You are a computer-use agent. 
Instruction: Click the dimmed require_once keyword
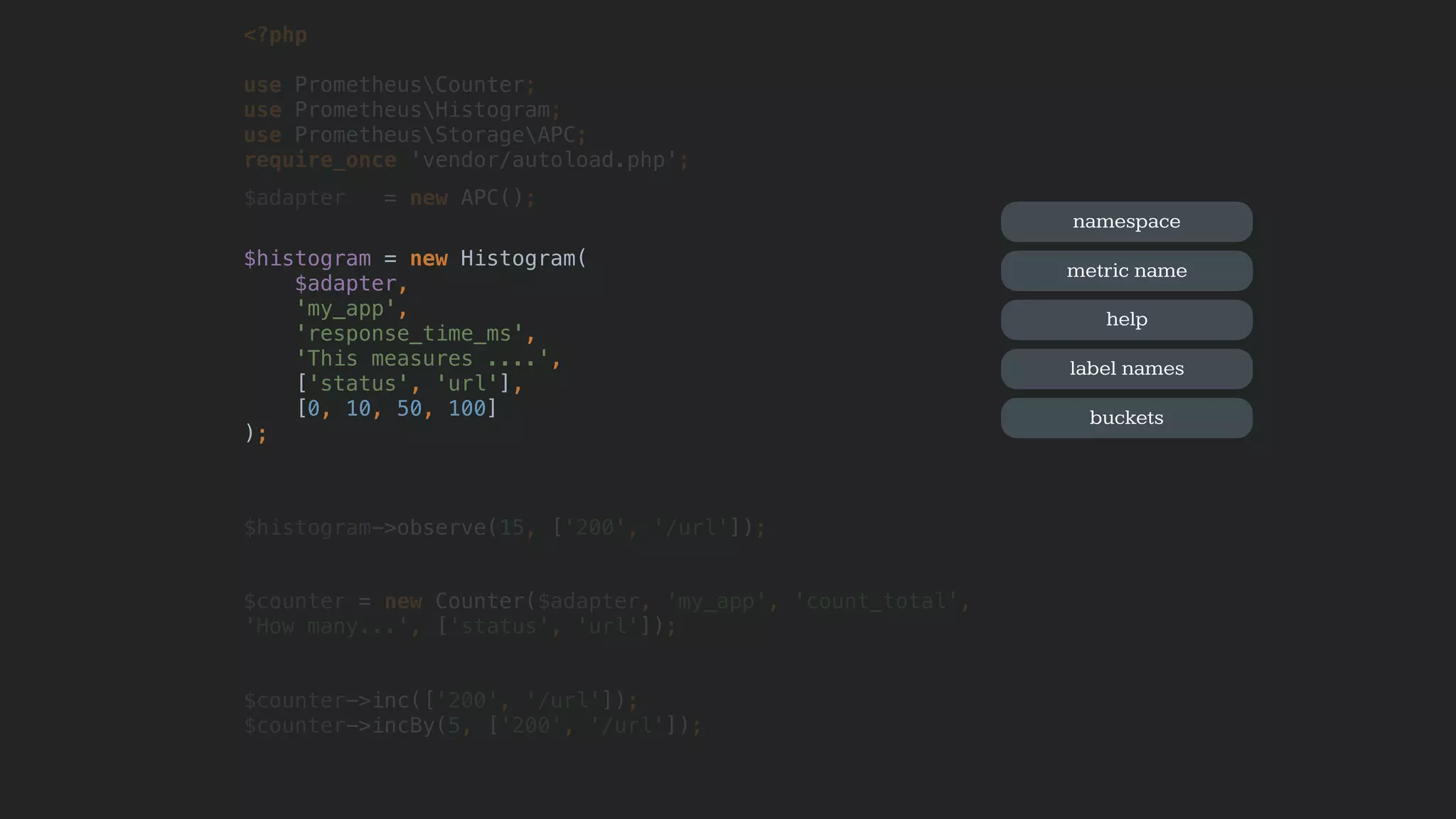tap(320, 160)
